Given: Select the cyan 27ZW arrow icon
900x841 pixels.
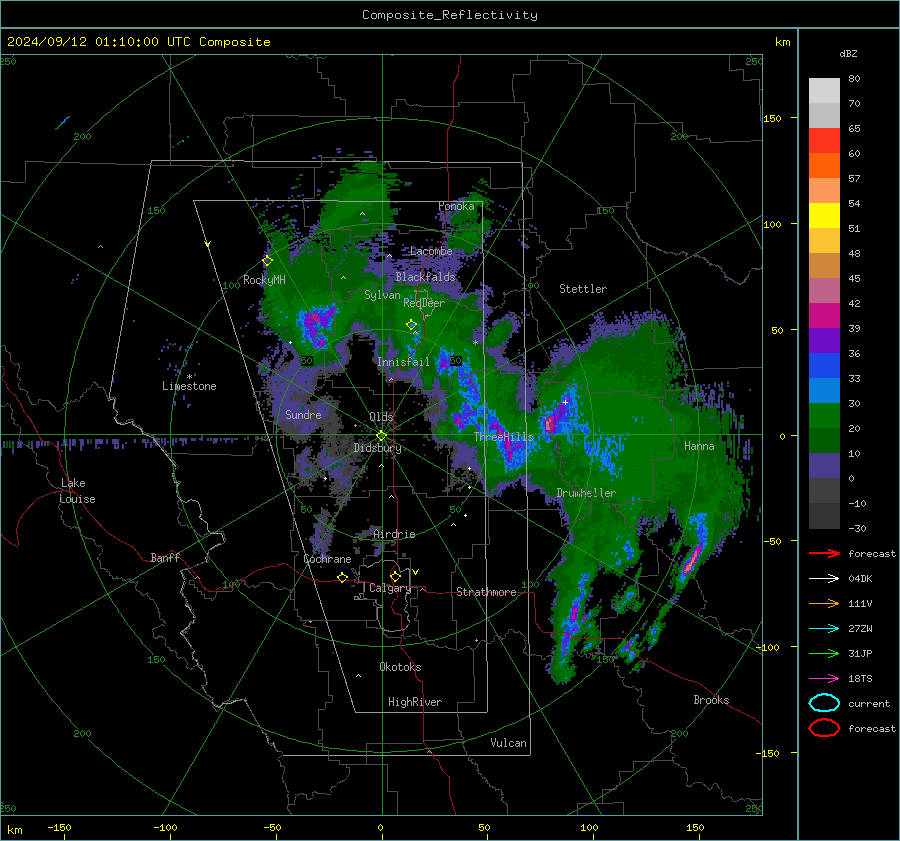Looking at the screenshot, I should pos(824,629).
